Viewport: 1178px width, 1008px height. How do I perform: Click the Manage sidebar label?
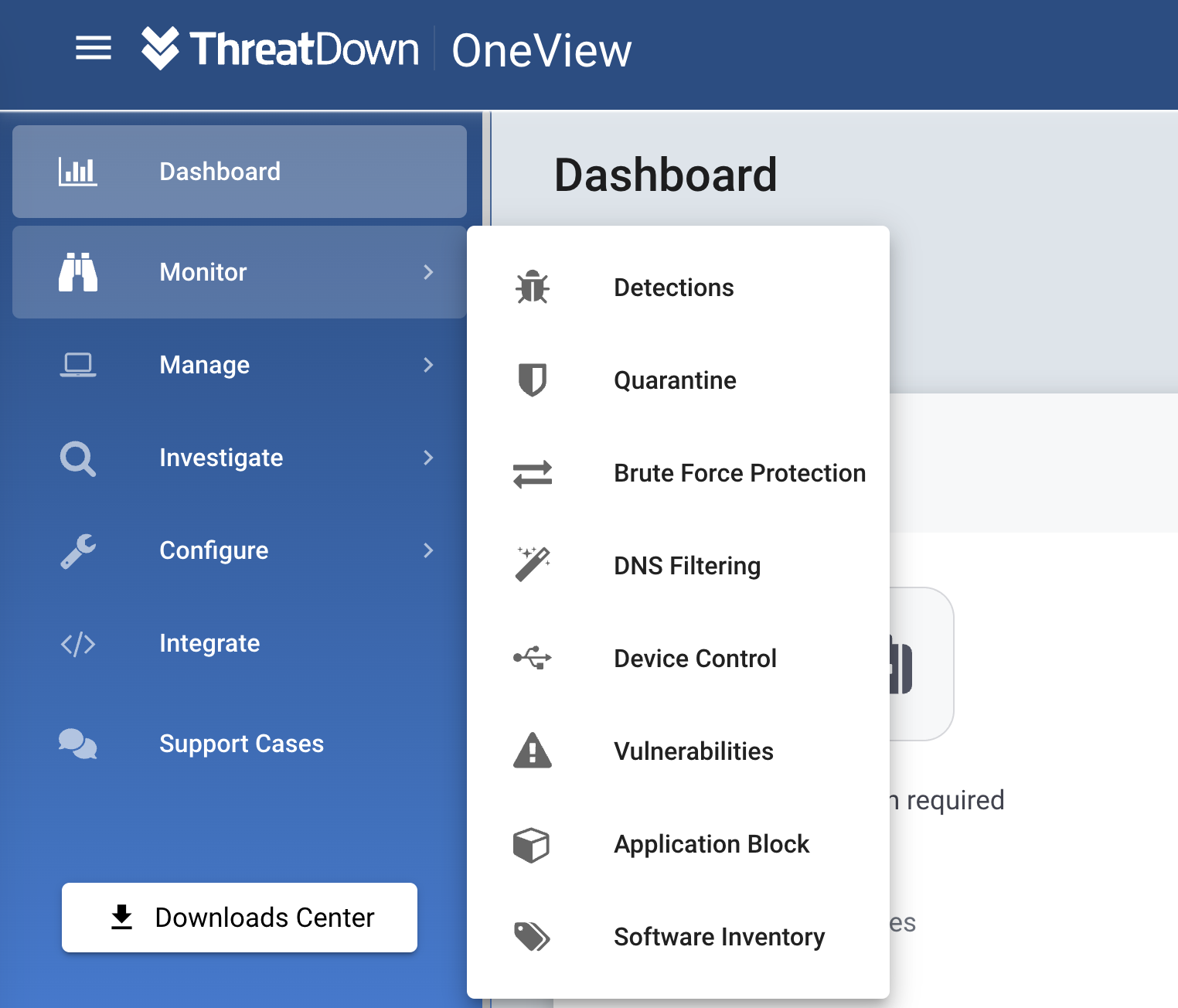204,365
